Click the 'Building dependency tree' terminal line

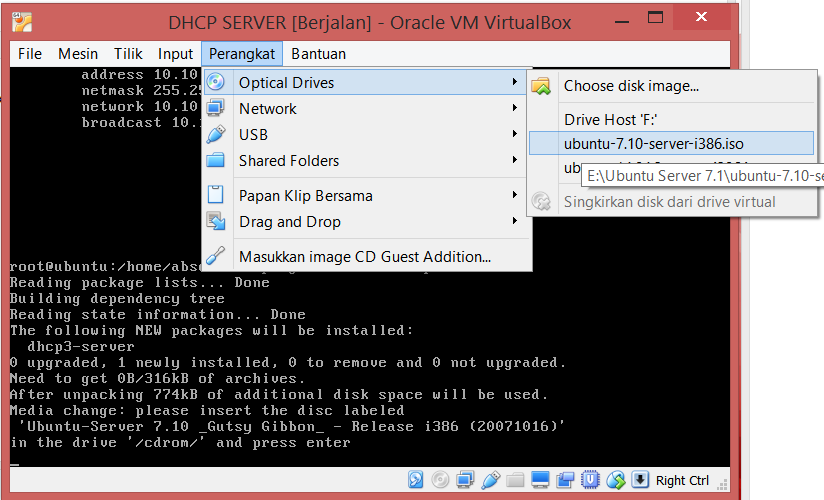point(117,299)
